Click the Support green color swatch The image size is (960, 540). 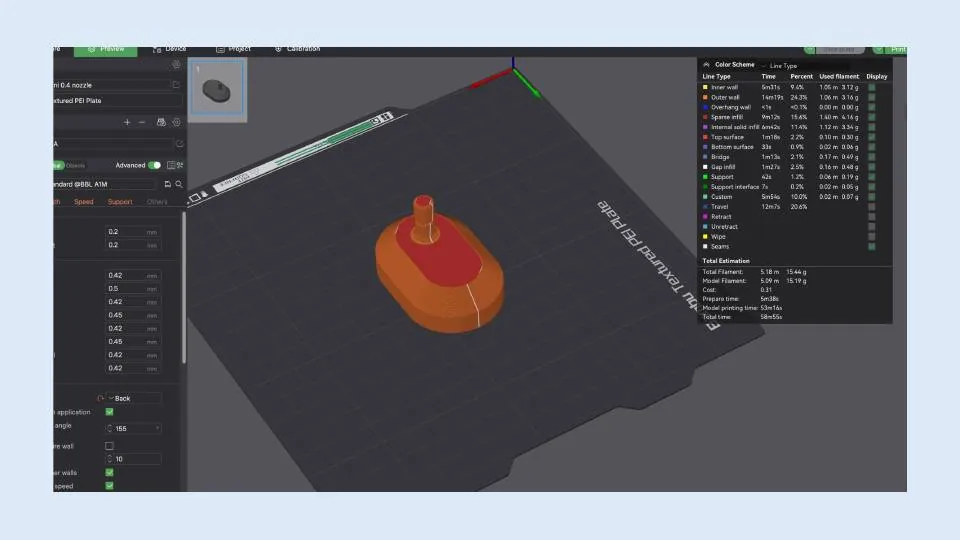pyautogui.click(x=705, y=177)
